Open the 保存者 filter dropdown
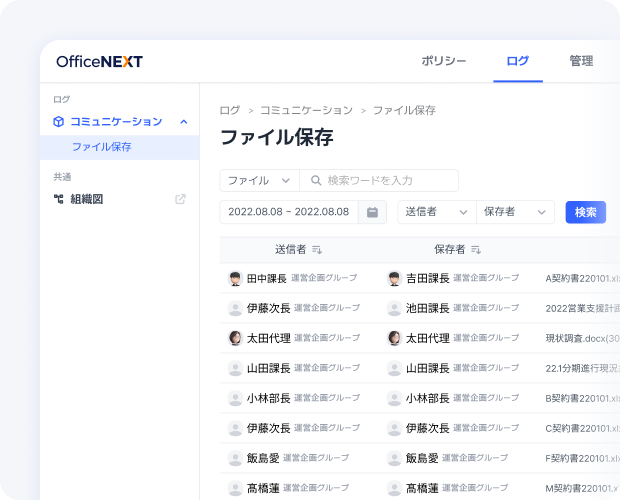The height and width of the screenshot is (500, 620). click(x=515, y=212)
